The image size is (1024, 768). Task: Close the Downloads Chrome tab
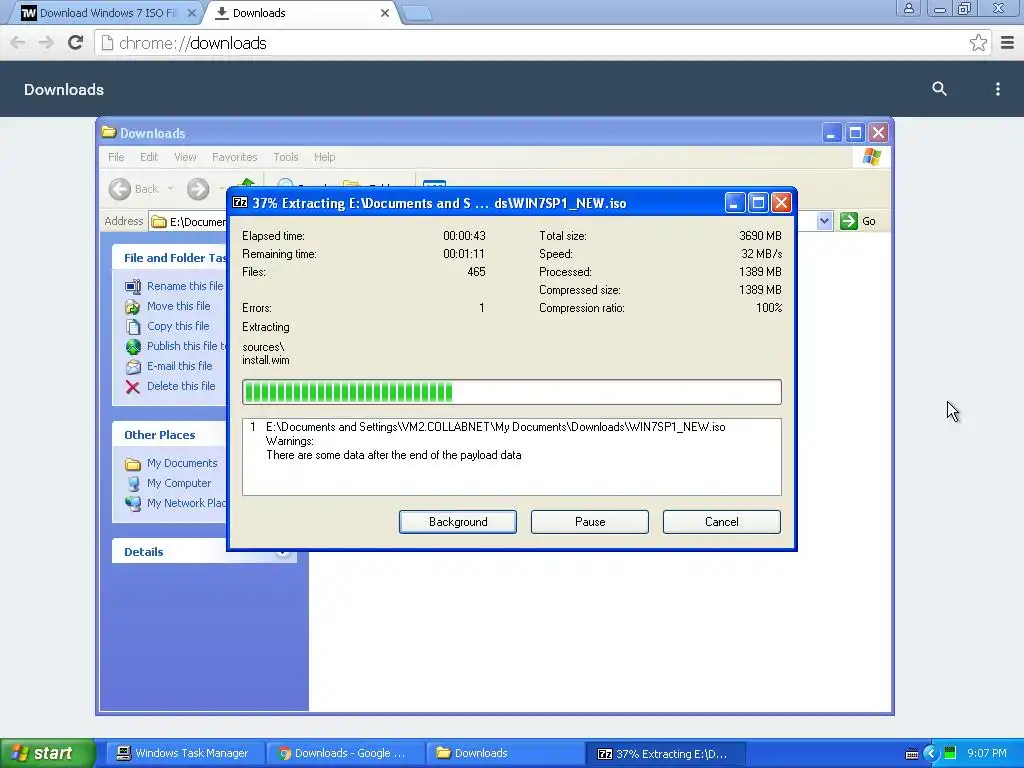(385, 13)
